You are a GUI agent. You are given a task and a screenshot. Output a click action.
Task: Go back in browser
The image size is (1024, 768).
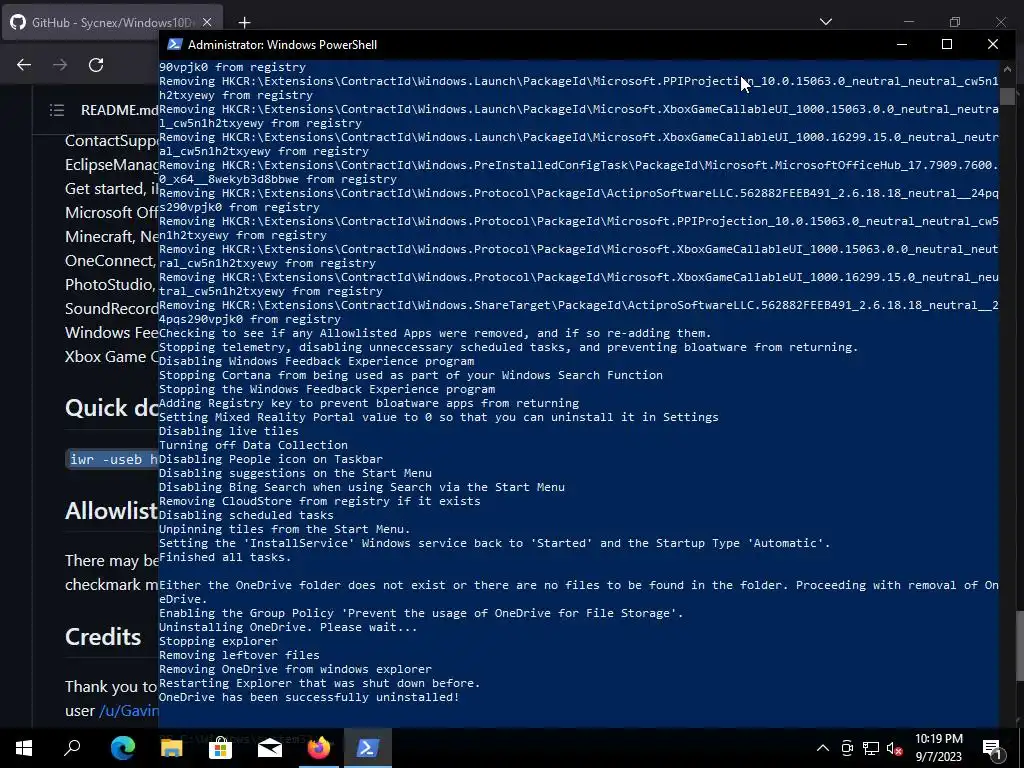(24, 65)
